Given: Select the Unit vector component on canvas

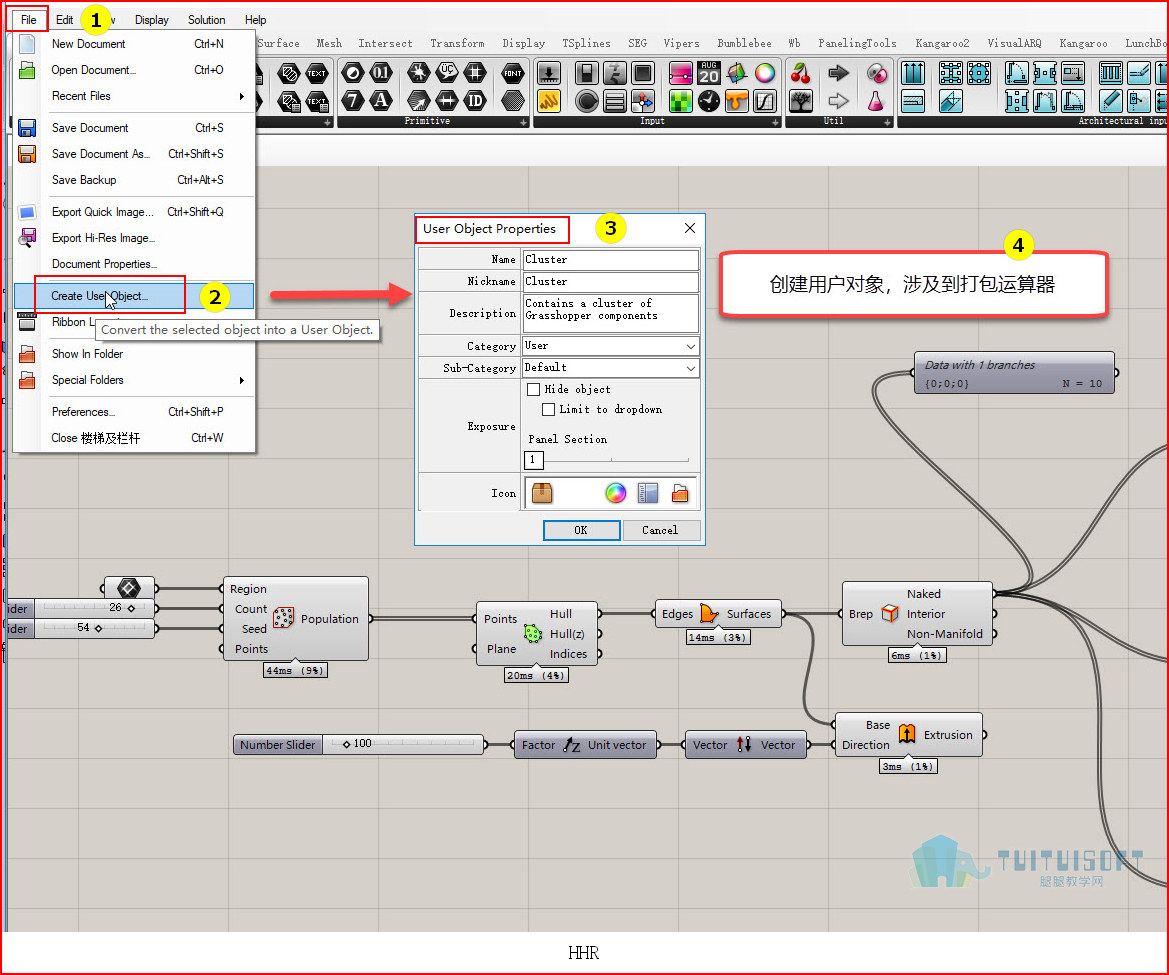Looking at the screenshot, I should click(585, 745).
